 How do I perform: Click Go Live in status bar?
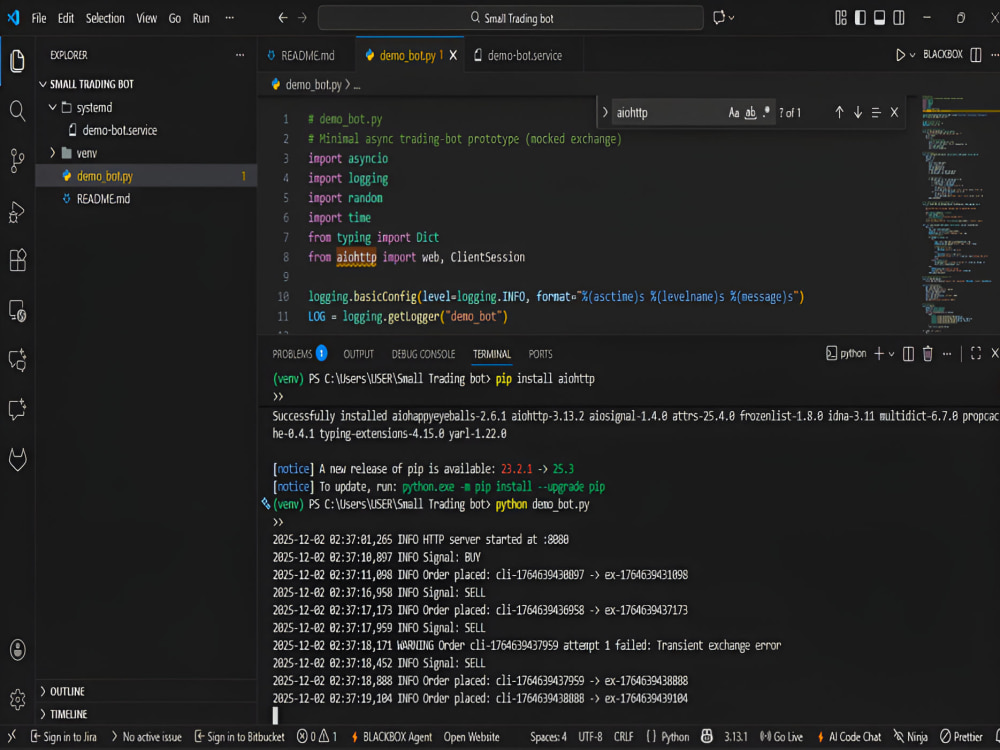781,737
